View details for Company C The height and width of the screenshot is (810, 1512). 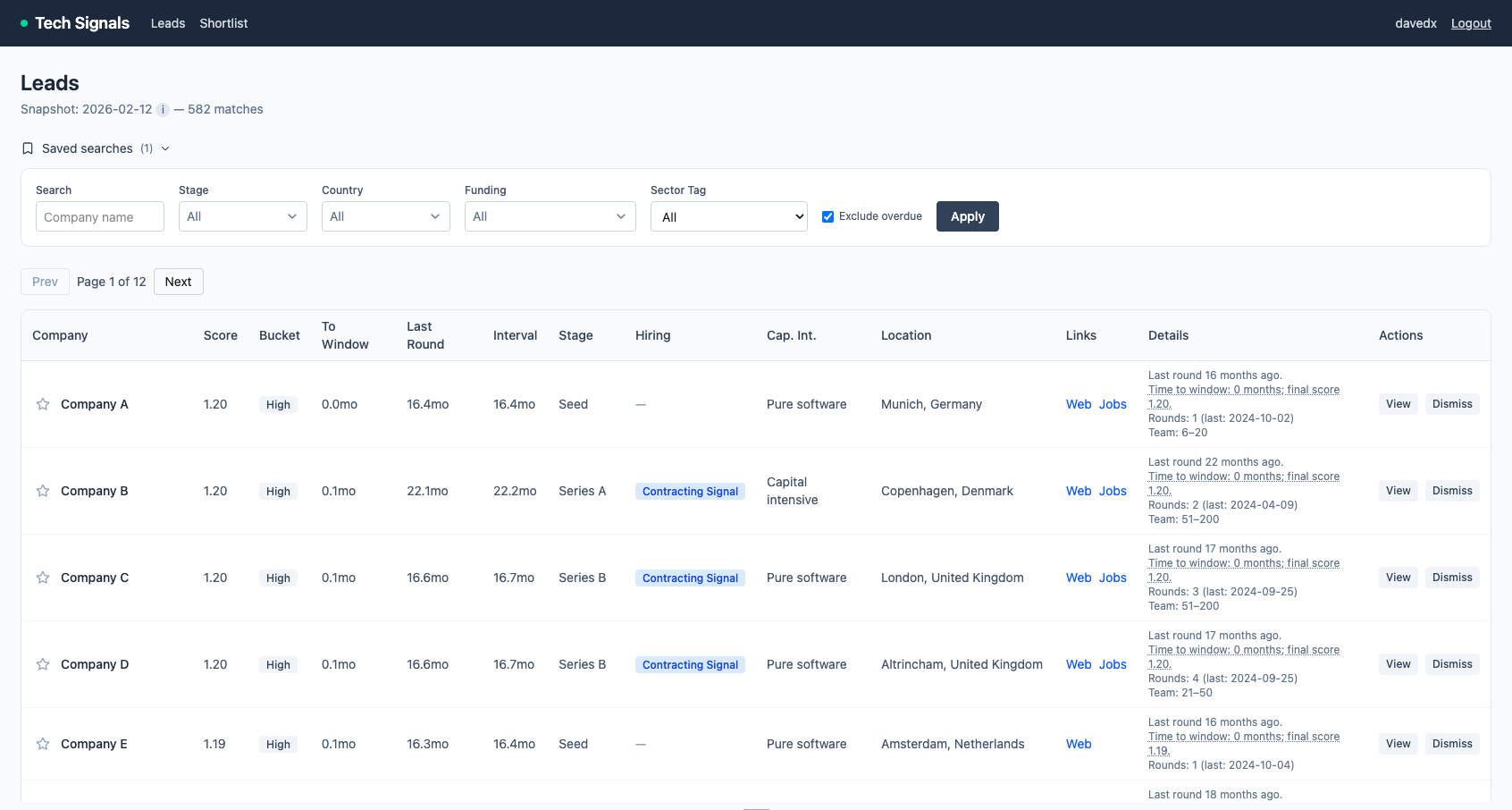pos(1399,578)
